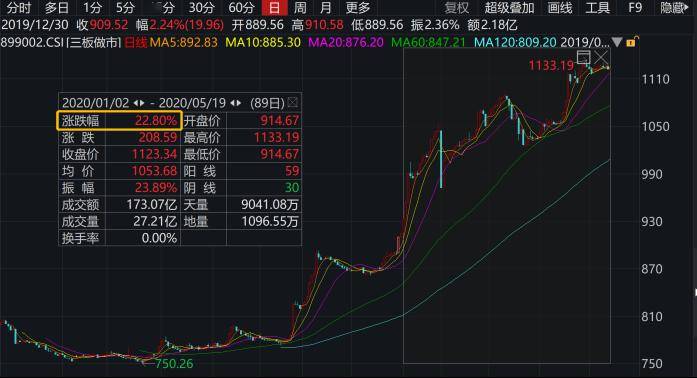Expand the indicator dropdown triangle after MA120
The height and width of the screenshot is (378, 697).
(617, 42)
